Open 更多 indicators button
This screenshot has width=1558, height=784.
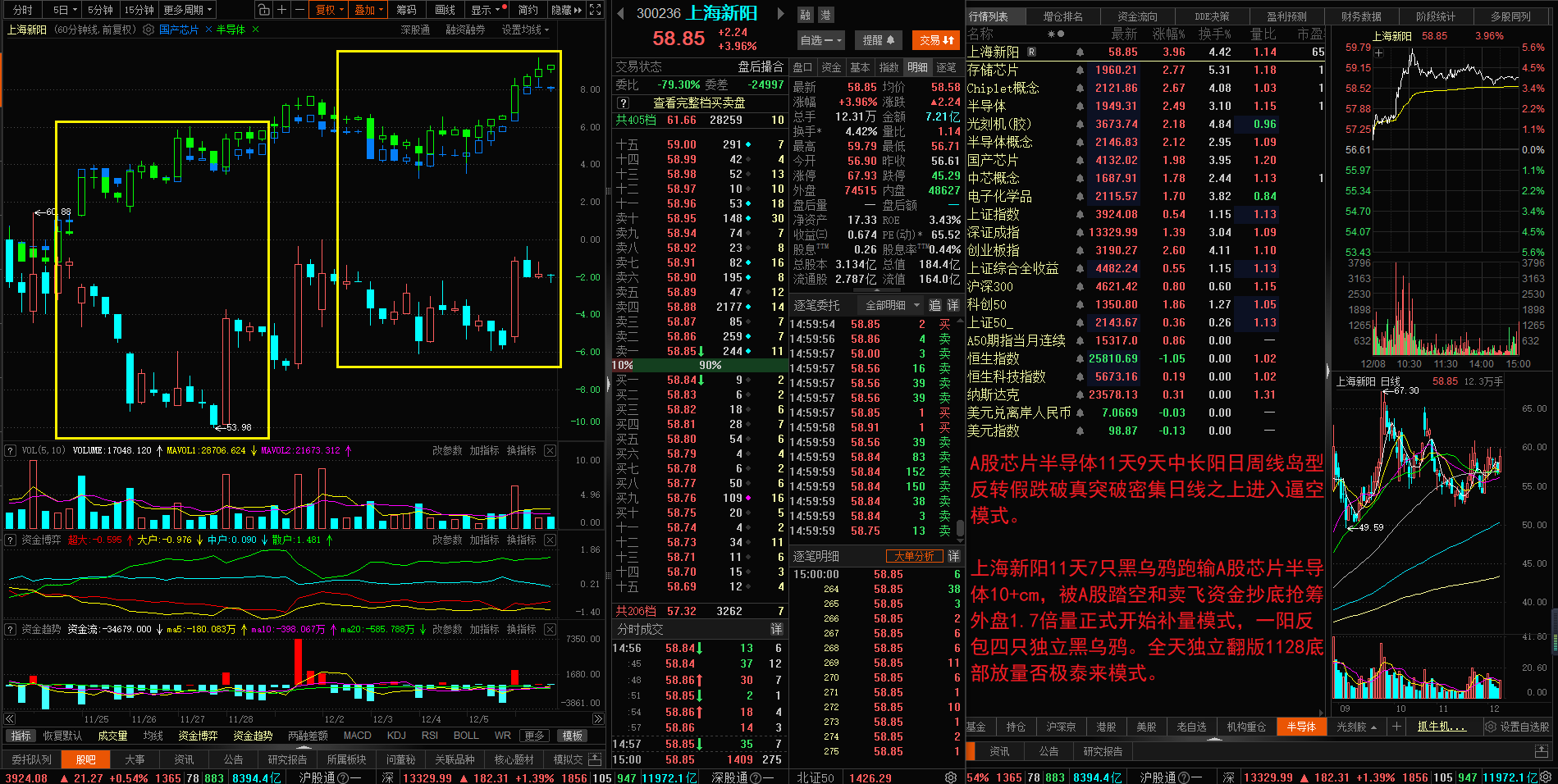point(535,736)
